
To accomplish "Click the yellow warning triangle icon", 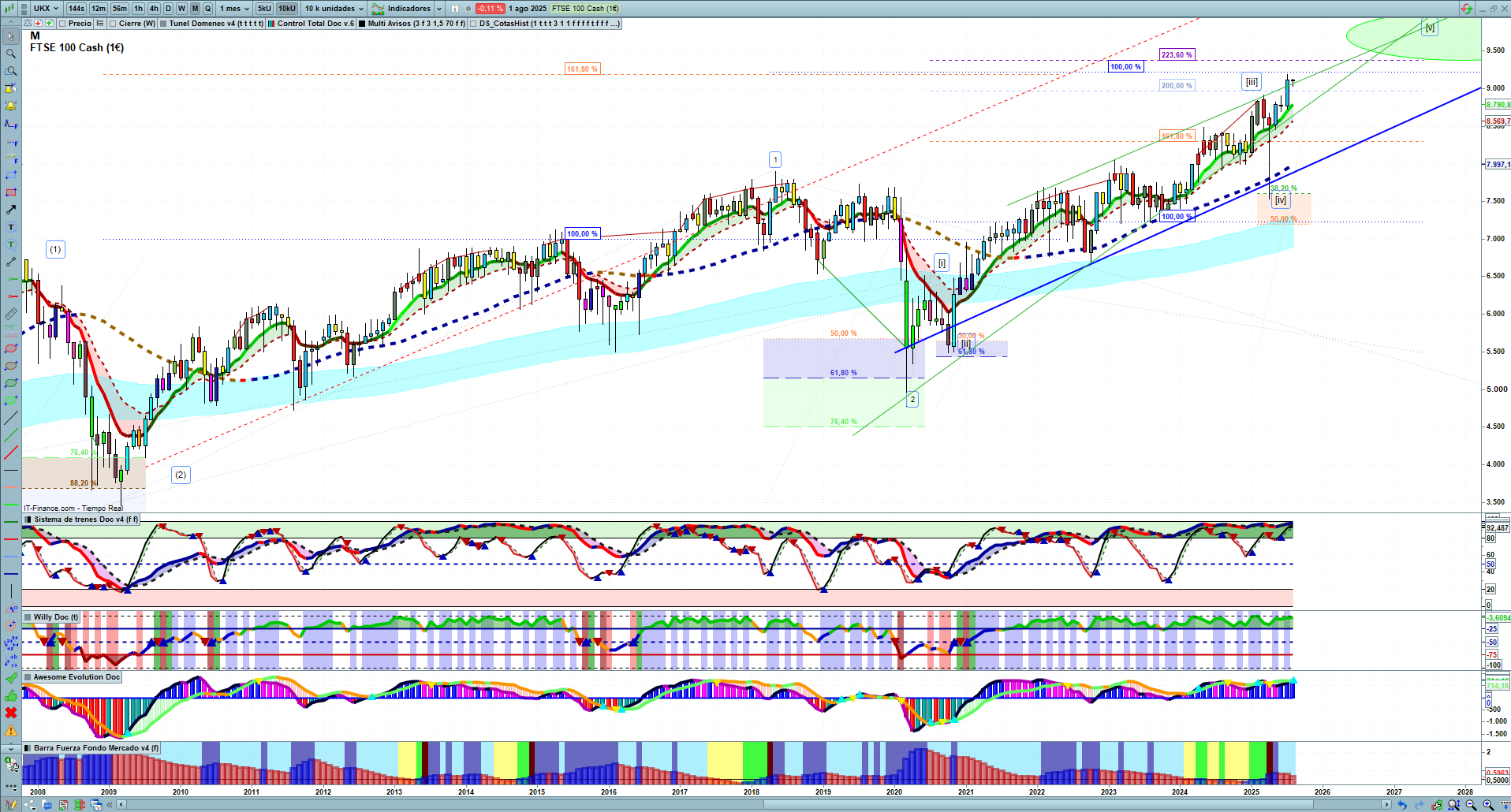I will 11,730.
